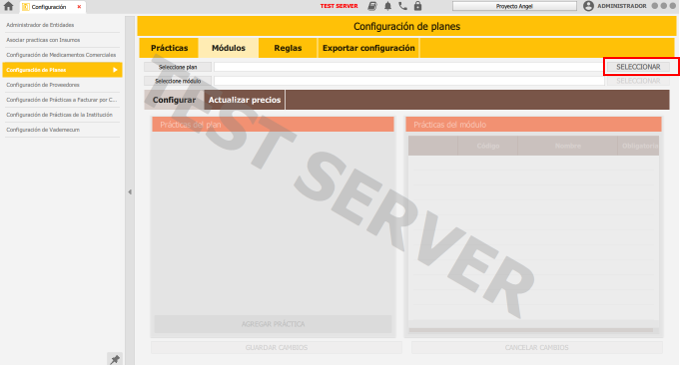Image resolution: width=681 pixels, height=365 pixels.
Task: Click the ADMINISTRADOR user name
Action: [621, 6]
